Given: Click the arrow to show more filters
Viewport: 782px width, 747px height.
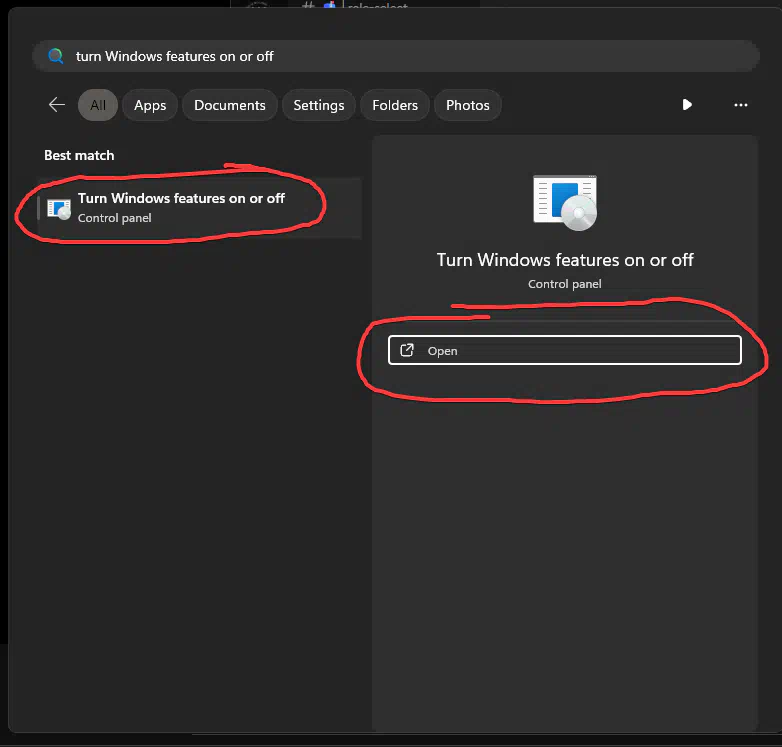Looking at the screenshot, I should (687, 105).
